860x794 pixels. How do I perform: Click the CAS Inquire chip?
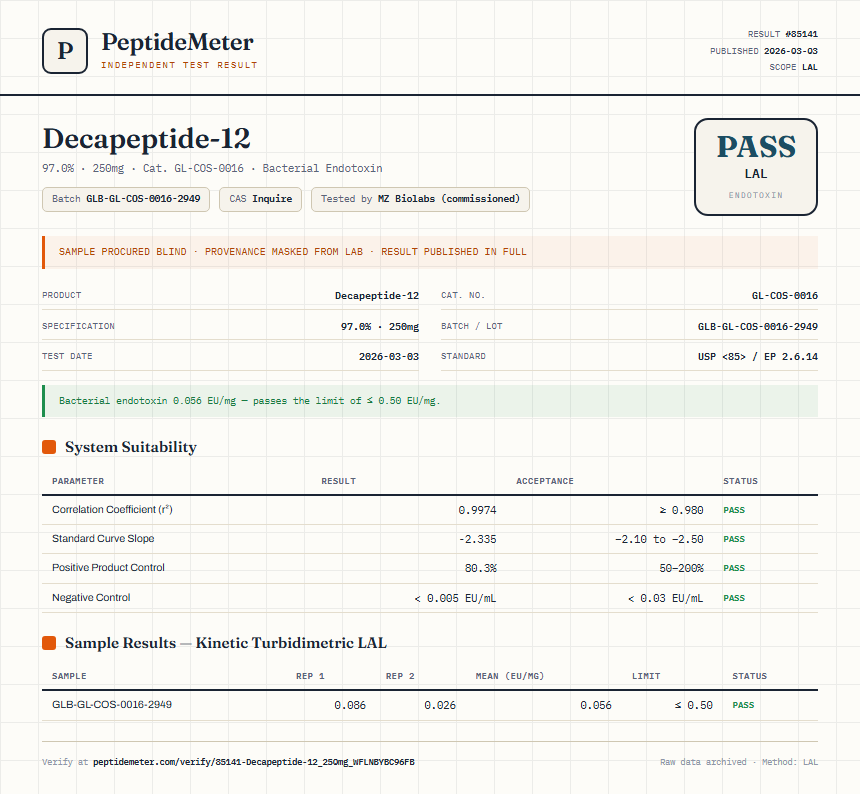click(x=261, y=199)
